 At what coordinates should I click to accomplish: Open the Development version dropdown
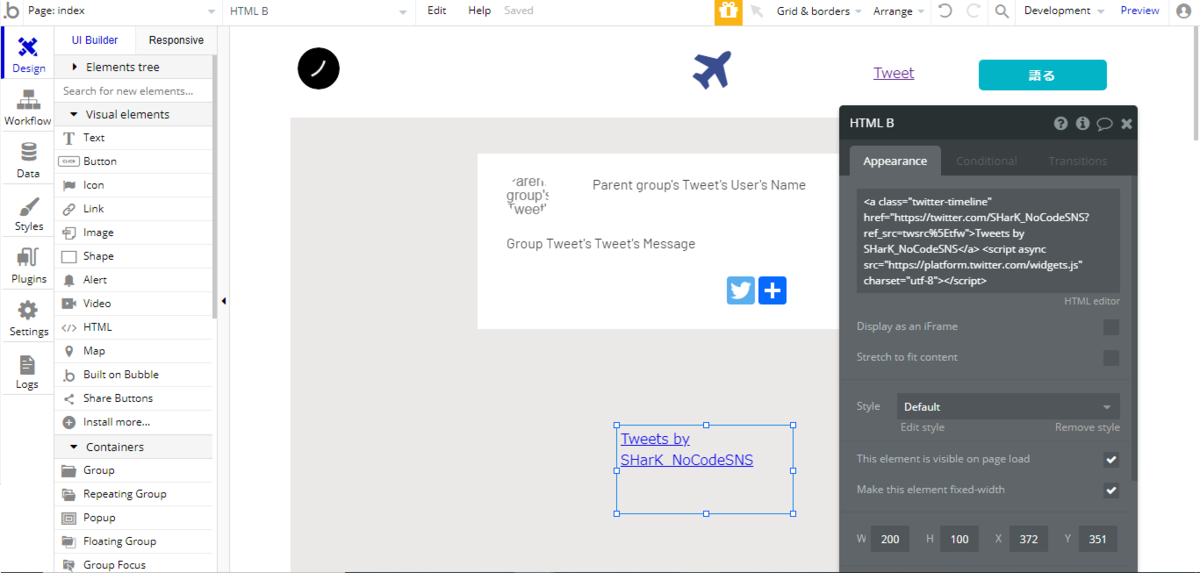click(x=1064, y=11)
